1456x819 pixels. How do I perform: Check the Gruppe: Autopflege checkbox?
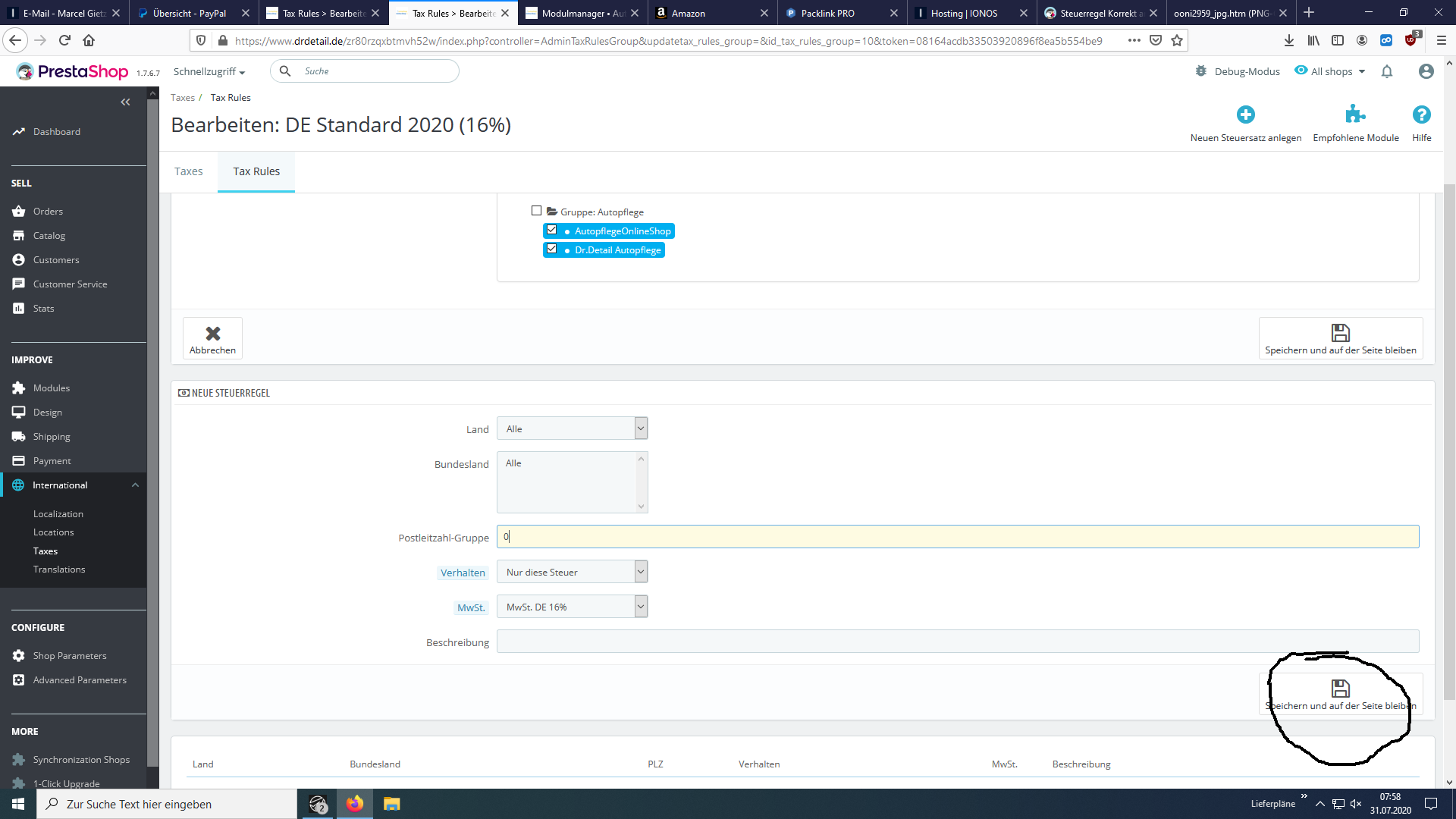(536, 210)
